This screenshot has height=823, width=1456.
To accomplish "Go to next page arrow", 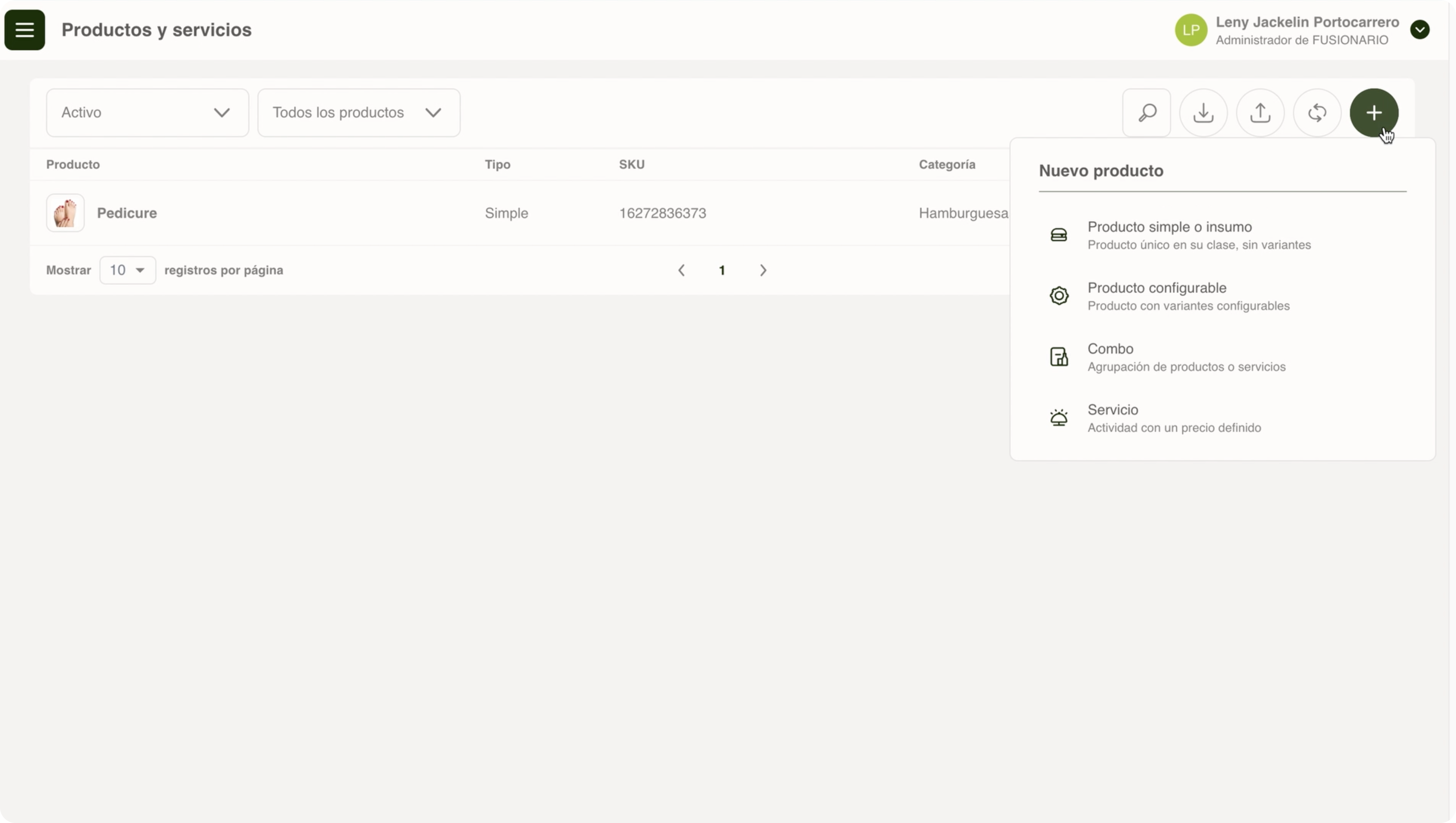I will tap(763, 270).
